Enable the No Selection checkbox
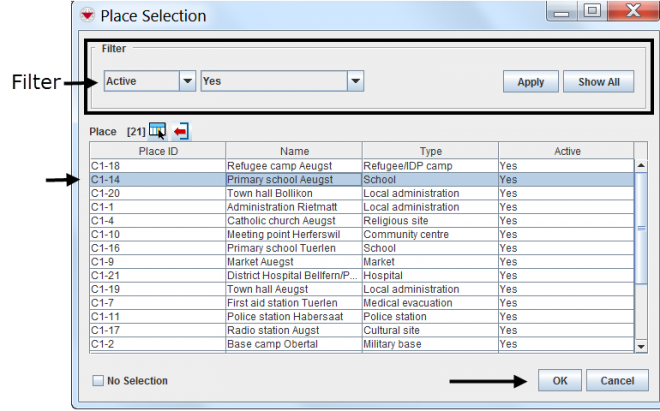 pos(98,381)
